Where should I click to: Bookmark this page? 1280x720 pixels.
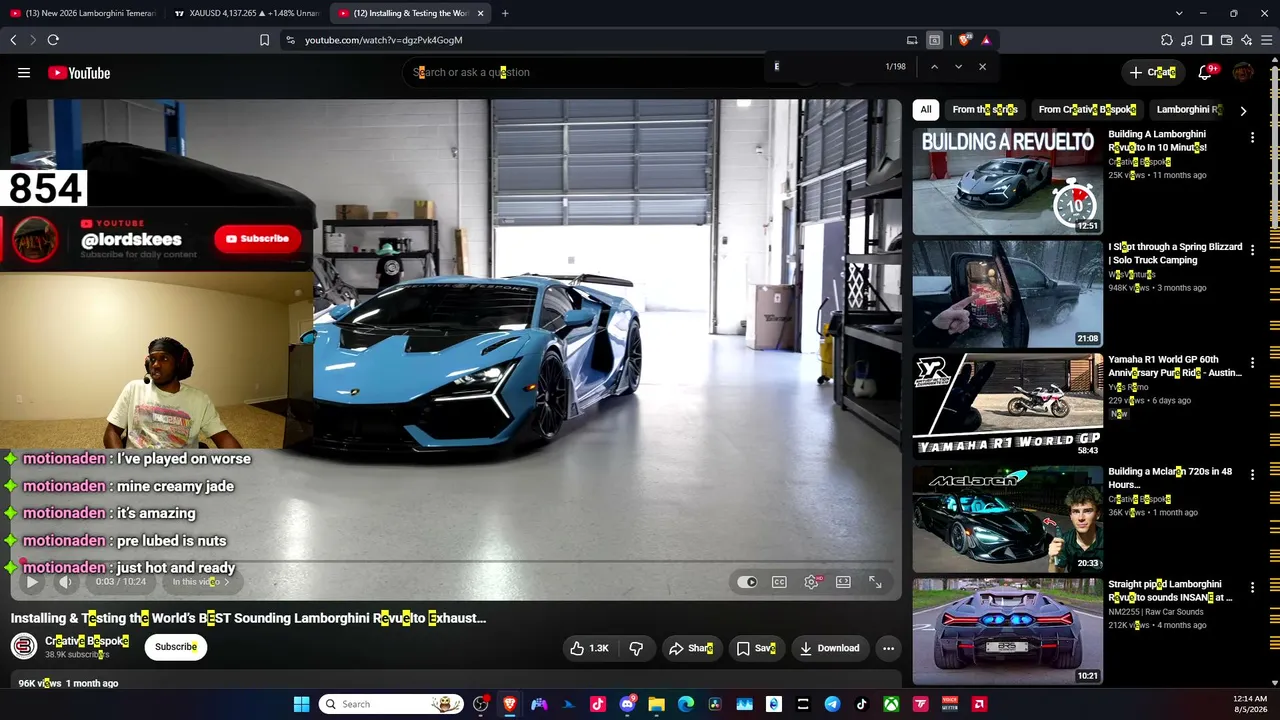coord(264,40)
